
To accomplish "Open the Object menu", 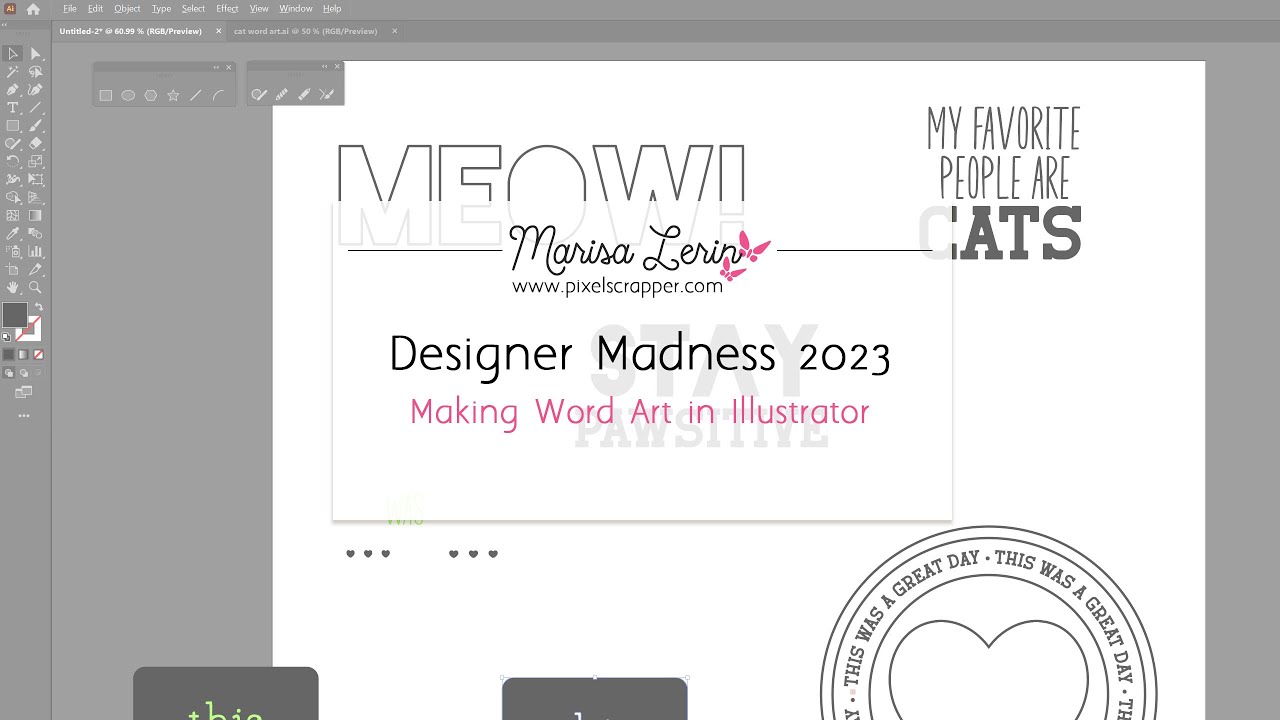I will 127,9.
